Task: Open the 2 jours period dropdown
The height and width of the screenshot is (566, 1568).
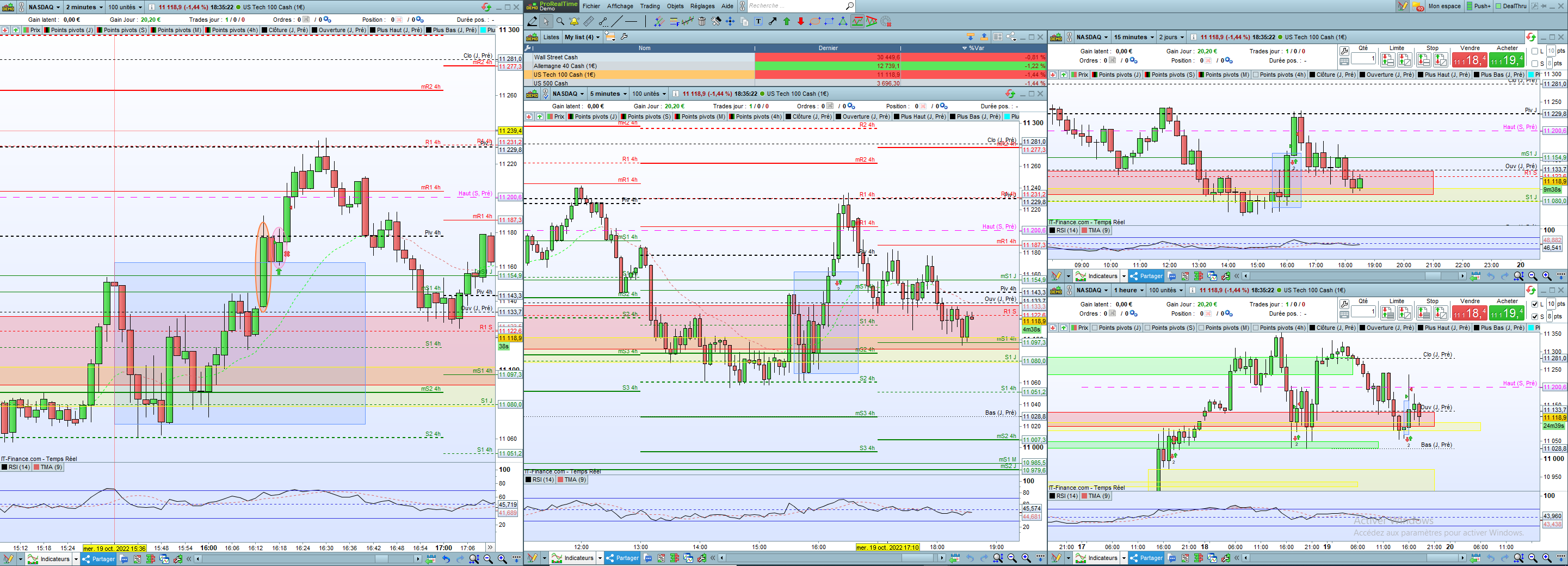Action: [x=1171, y=37]
